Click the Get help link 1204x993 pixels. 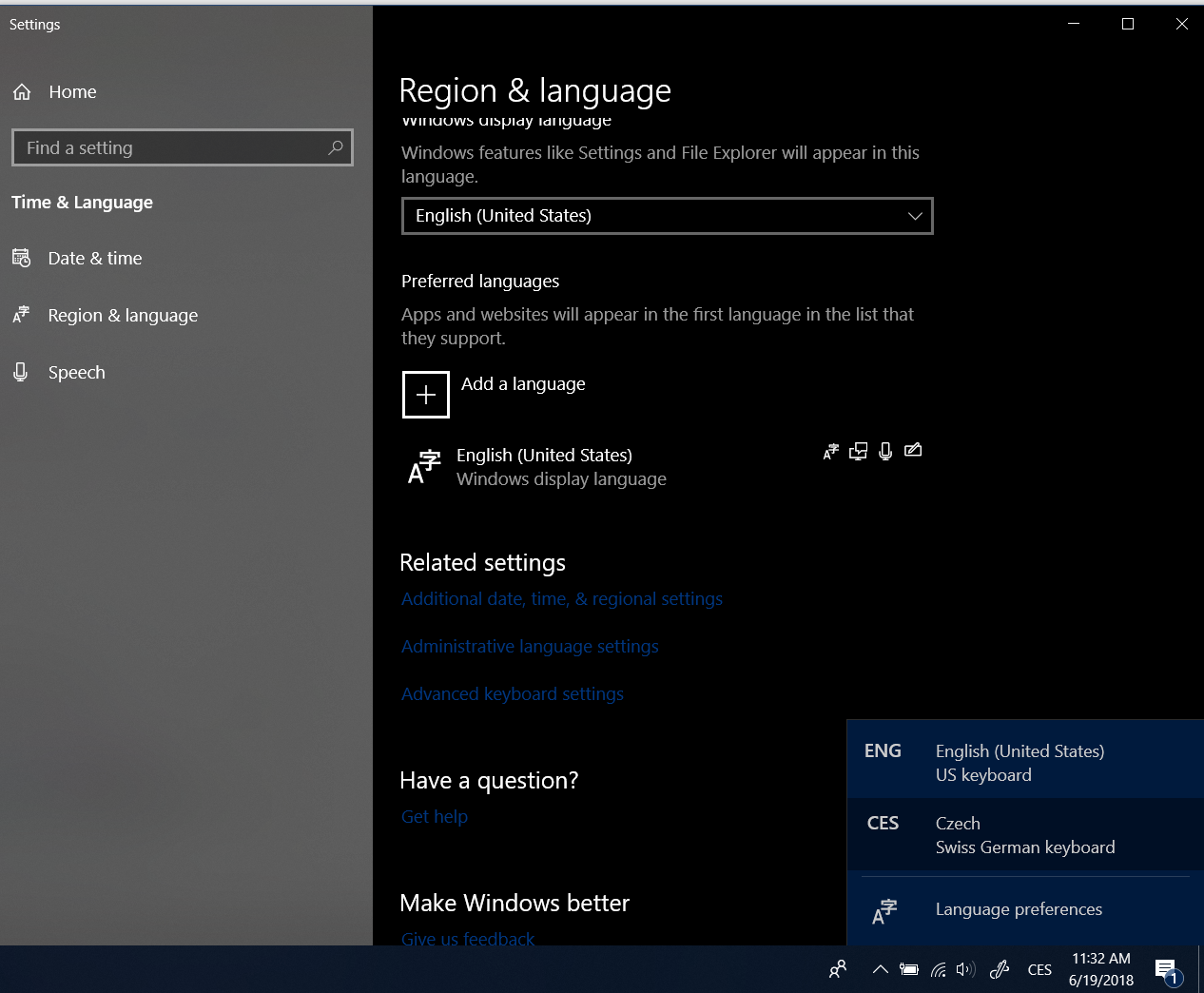(x=435, y=817)
